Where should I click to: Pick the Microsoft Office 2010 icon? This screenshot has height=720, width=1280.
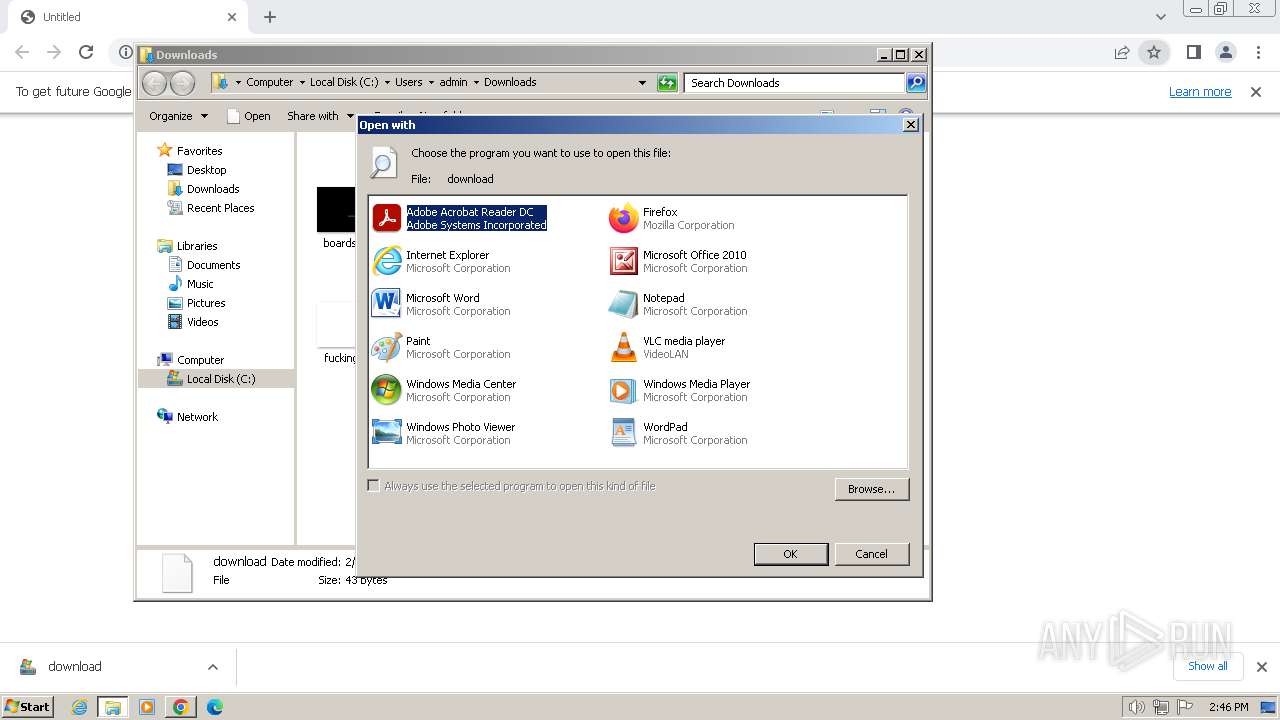point(623,261)
